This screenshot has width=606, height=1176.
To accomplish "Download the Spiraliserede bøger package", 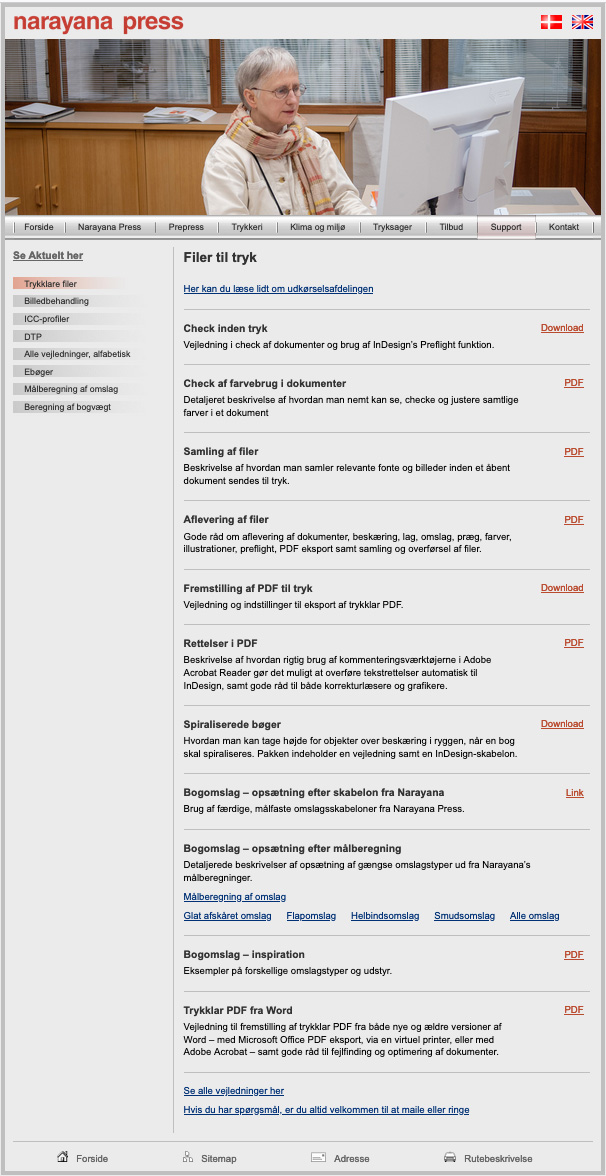I will click(562, 724).
